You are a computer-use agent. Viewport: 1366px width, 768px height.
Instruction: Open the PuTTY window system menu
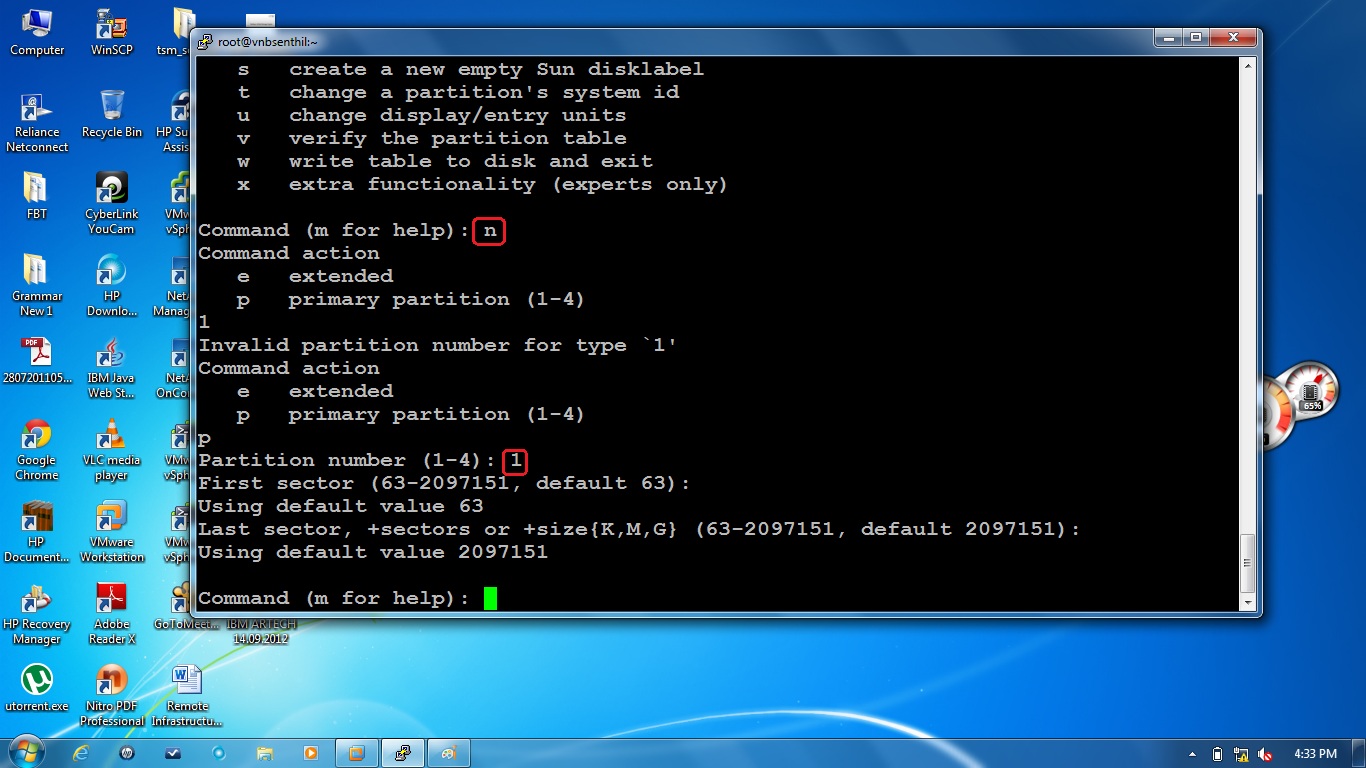point(207,41)
